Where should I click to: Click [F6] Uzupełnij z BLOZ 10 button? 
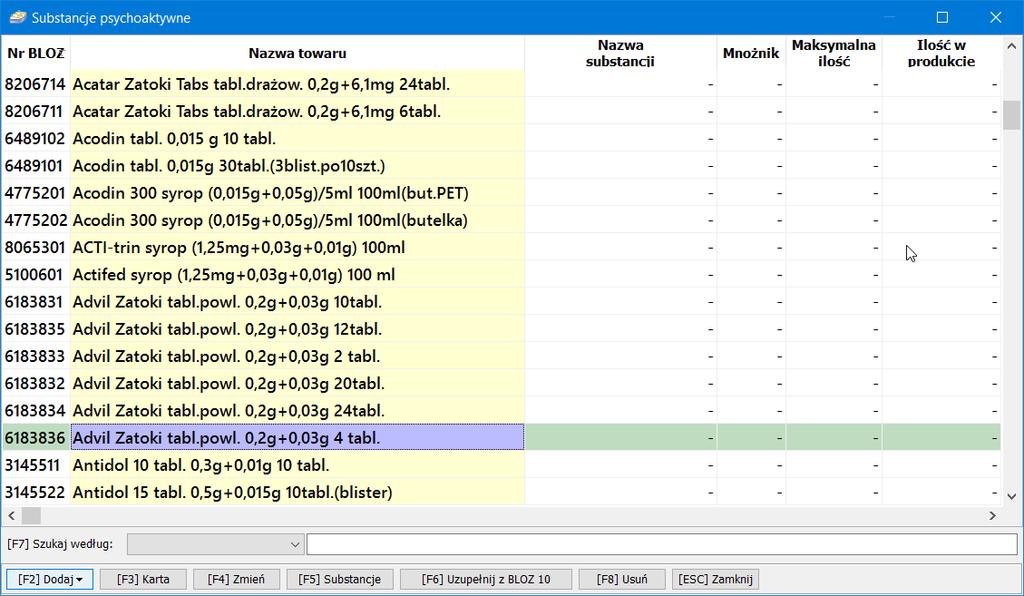486,579
